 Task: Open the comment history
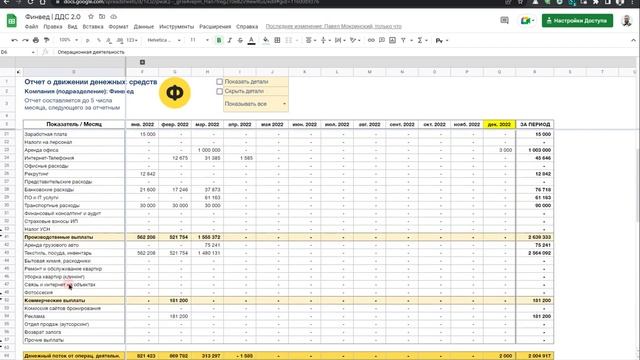(504, 20)
